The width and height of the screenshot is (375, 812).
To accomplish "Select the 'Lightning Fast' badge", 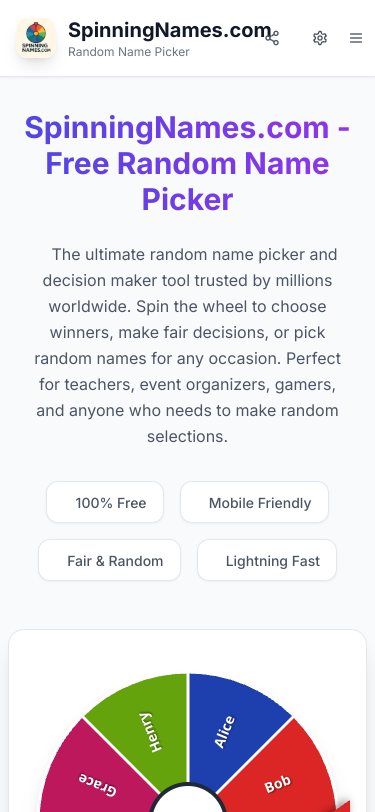I will [267, 560].
